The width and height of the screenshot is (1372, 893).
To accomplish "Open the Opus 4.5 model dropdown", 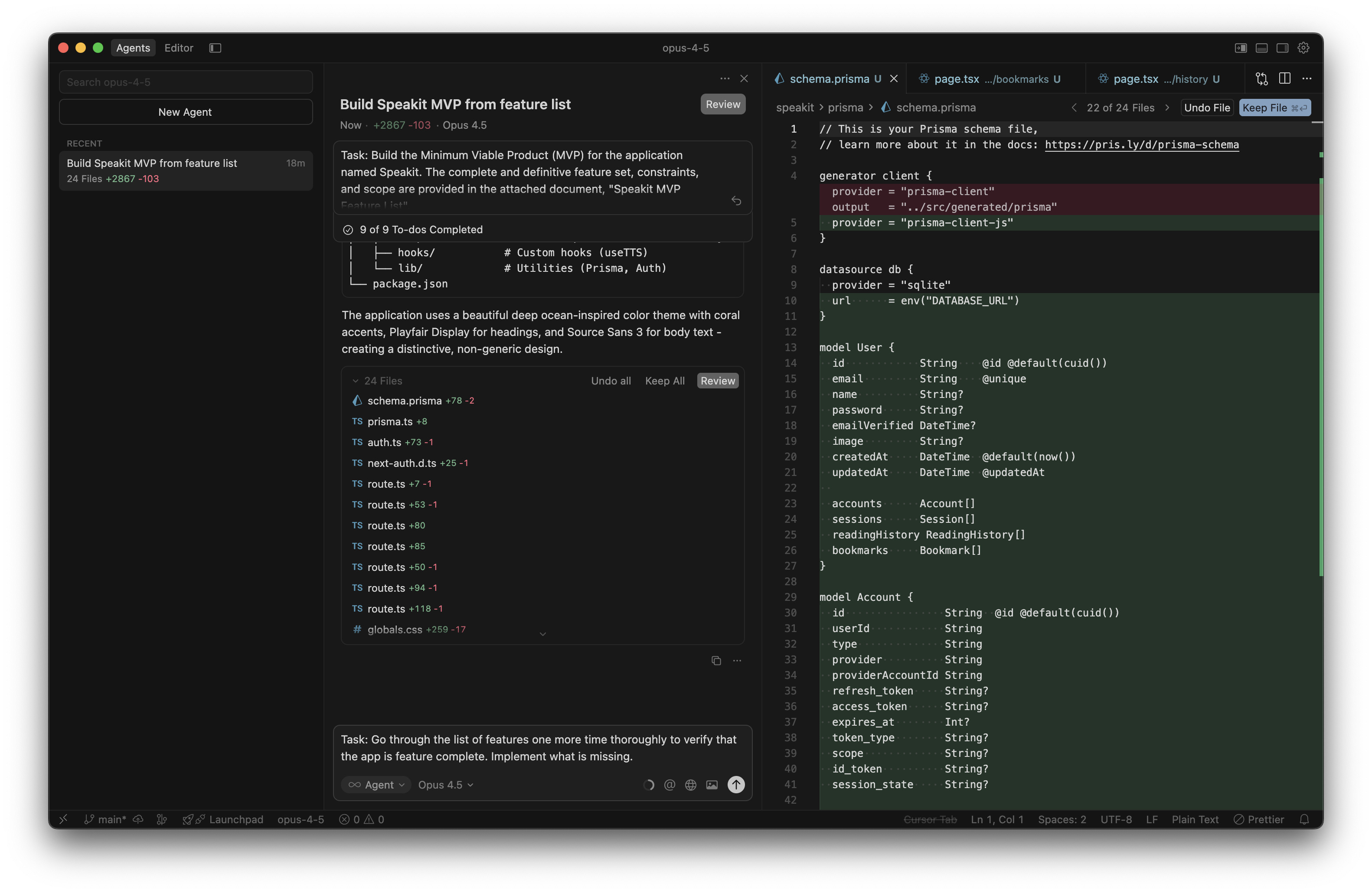I will 446,785.
